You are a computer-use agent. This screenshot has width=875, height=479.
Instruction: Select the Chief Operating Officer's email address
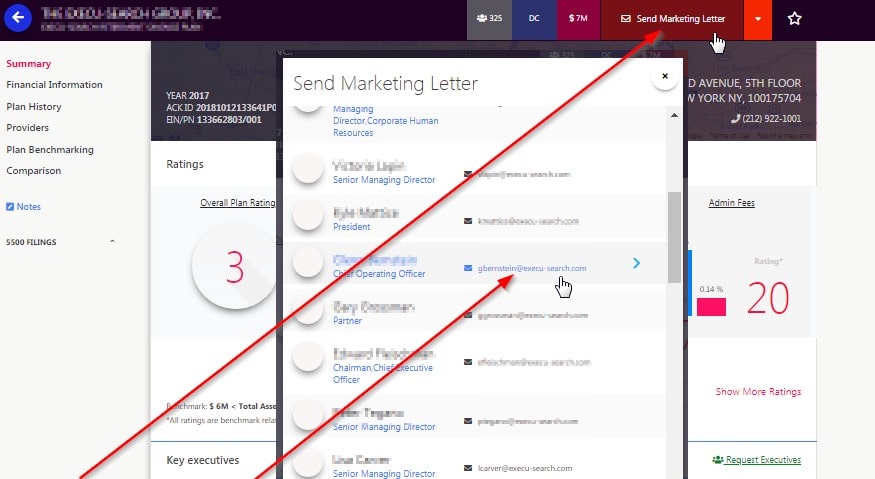coord(532,268)
